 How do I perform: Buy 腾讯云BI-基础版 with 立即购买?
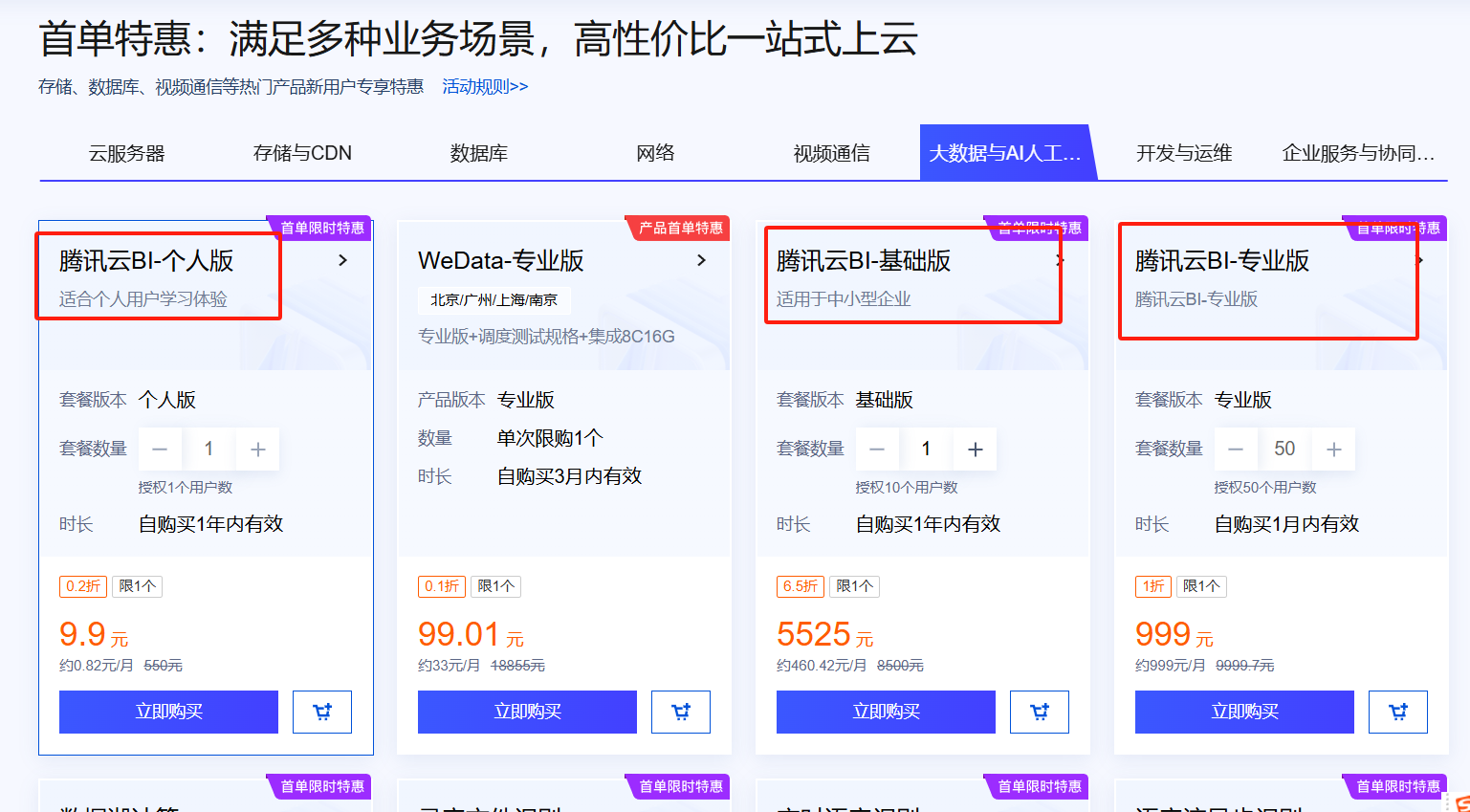click(x=886, y=712)
